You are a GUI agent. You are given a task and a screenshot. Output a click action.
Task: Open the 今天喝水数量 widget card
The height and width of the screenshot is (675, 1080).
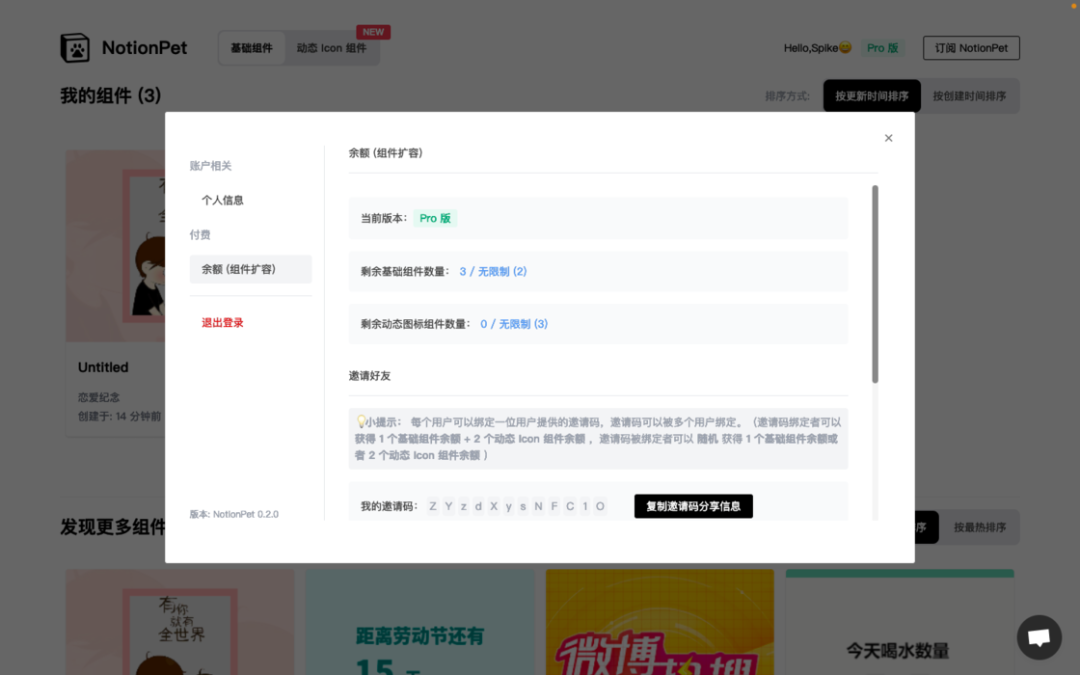point(900,622)
